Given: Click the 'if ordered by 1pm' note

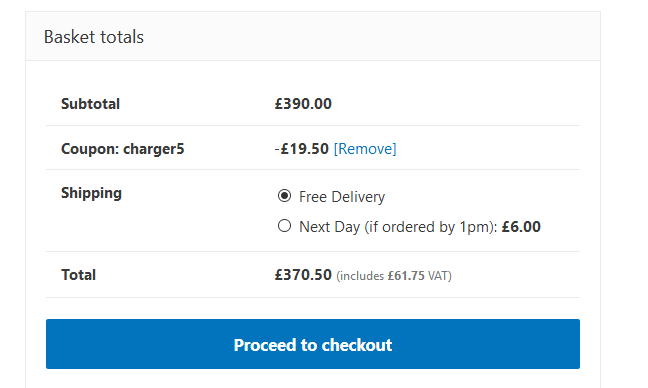Looking at the screenshot, I should (x=429, y=227).
